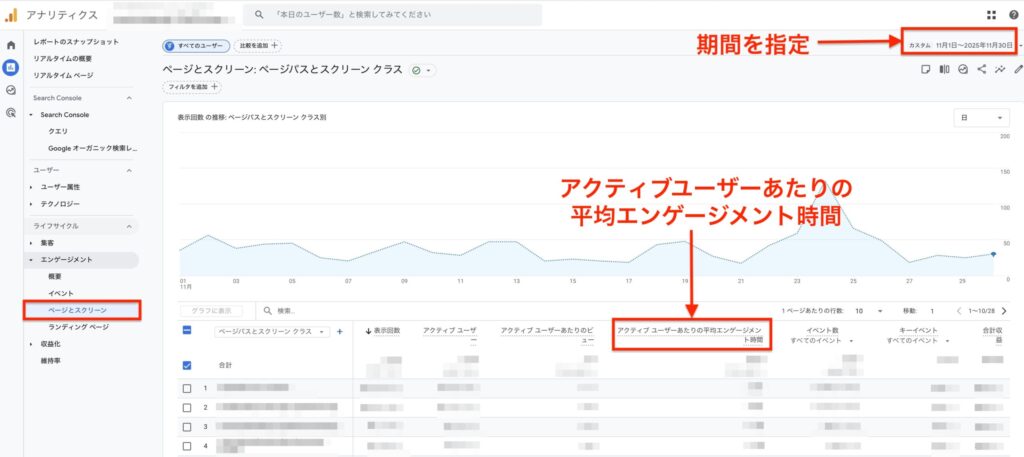Image resolution: width=1024 pixels, height=457 pixels.
Task: Open the Explore icon in left rail
Action: tap(11, 90)
